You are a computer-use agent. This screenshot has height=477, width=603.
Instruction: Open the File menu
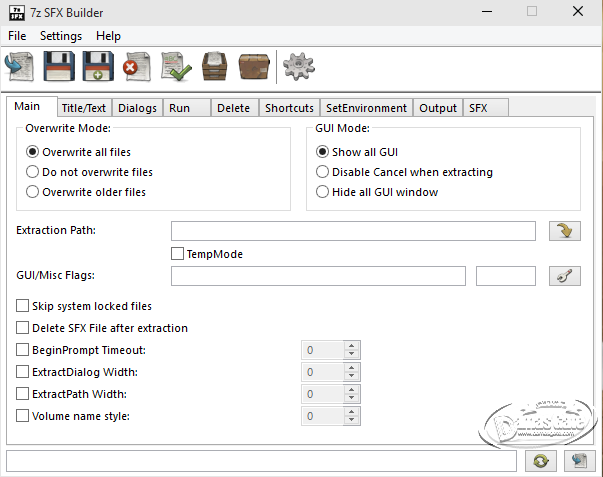17,36
